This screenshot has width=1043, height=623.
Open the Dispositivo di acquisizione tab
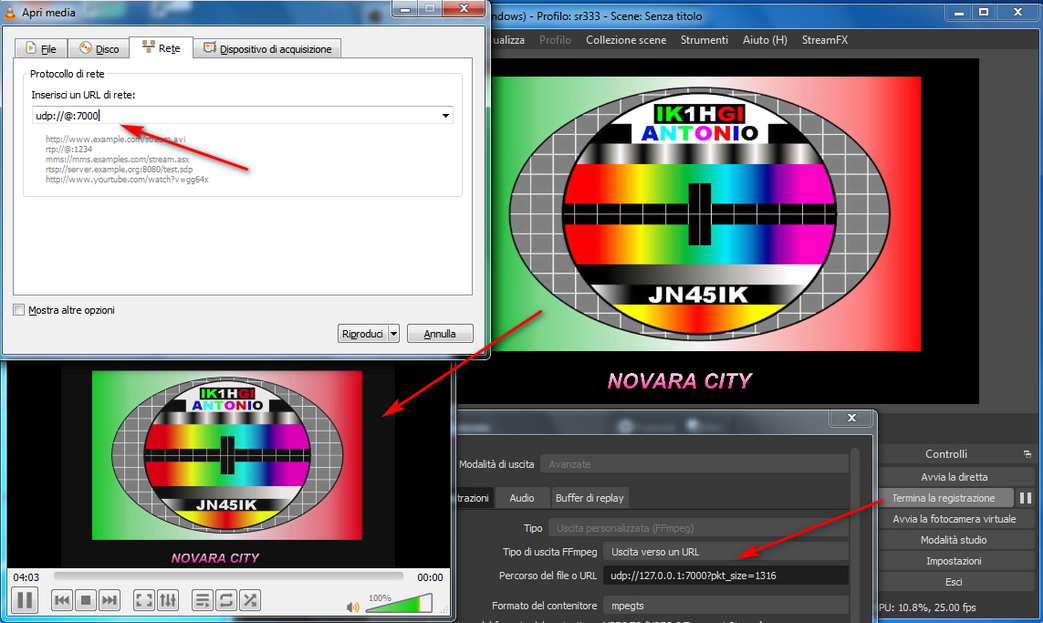(267, 49)
